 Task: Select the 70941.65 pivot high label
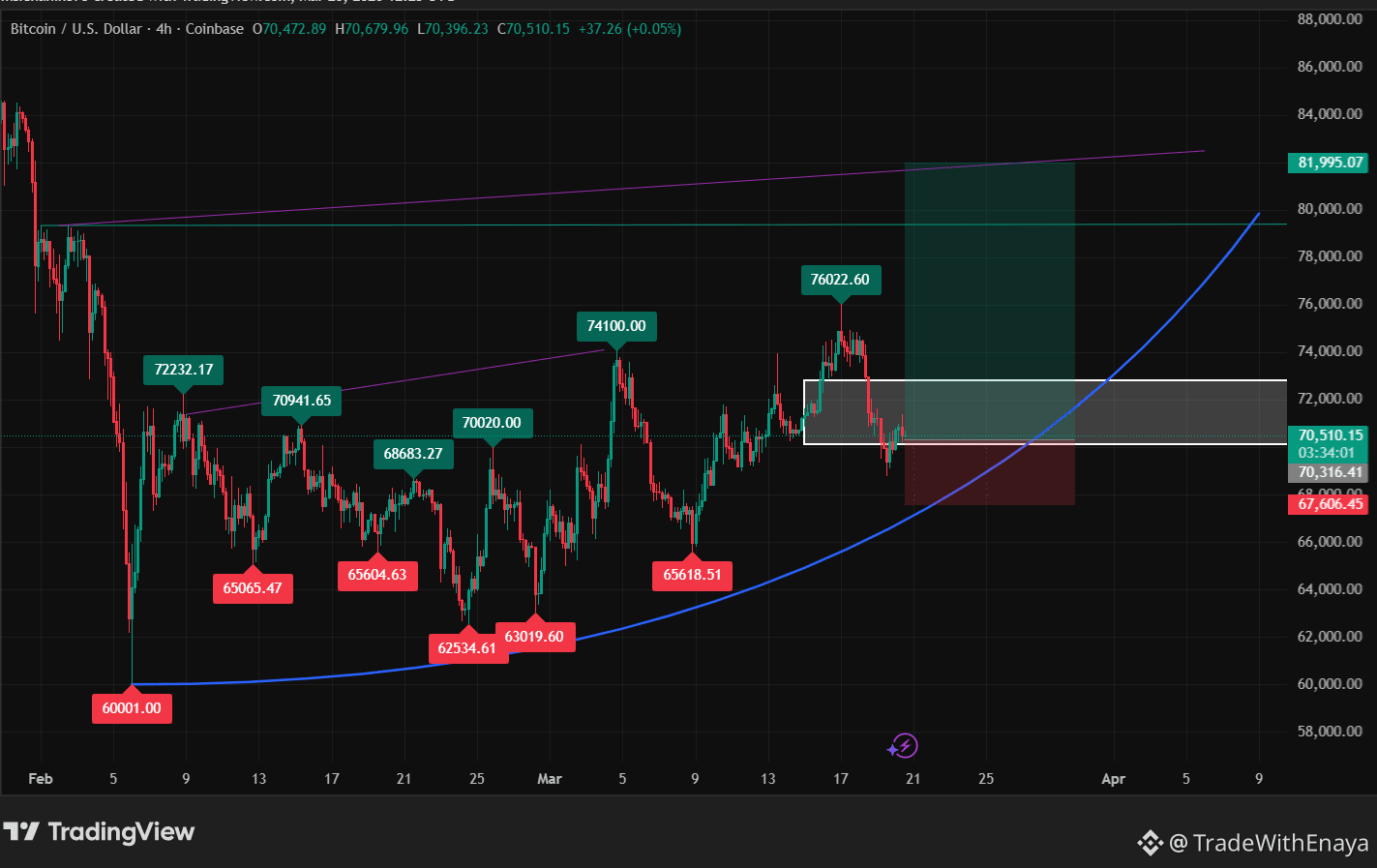click(301, 401)
